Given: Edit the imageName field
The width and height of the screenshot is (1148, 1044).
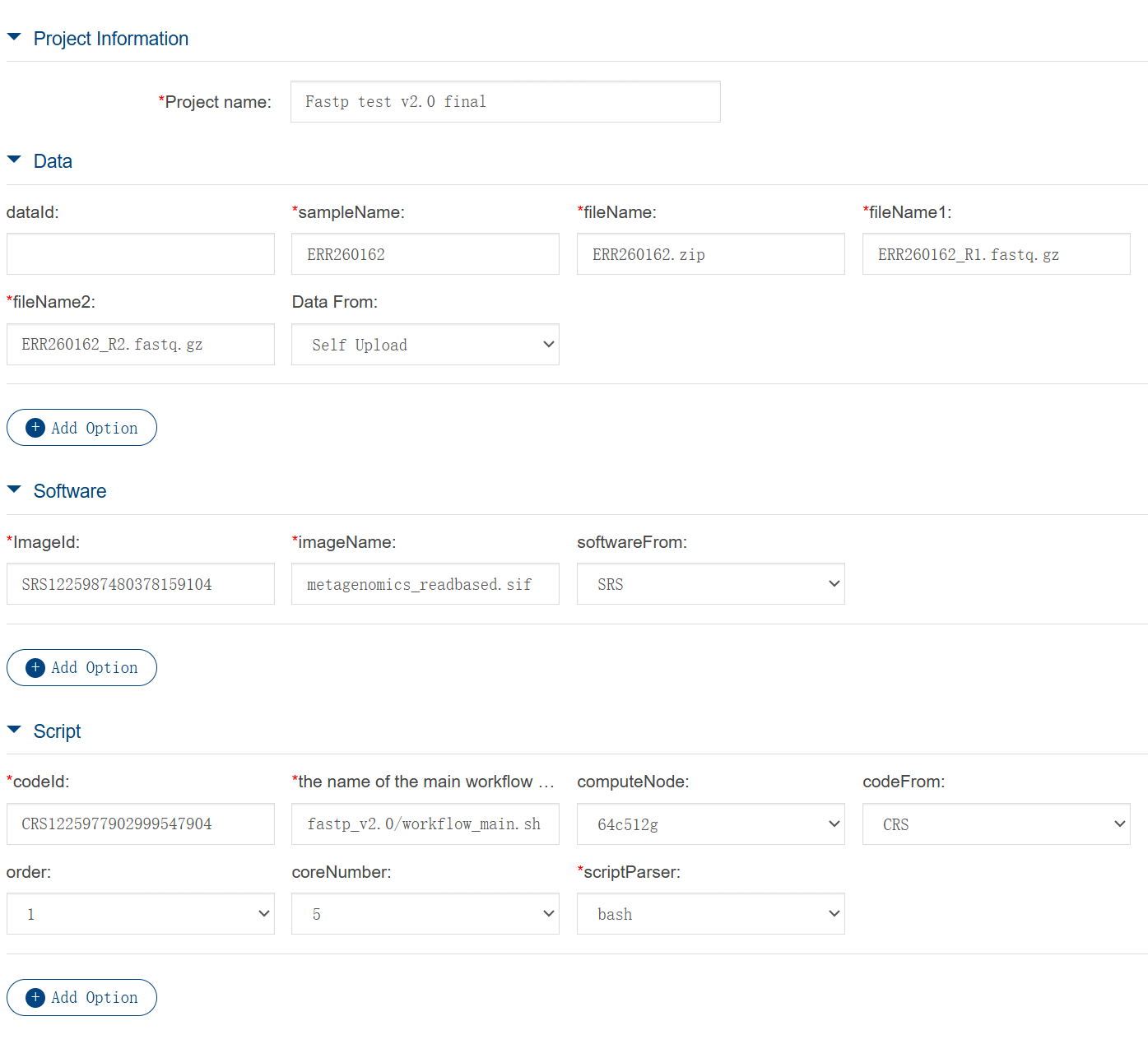Looking at the screenshot, I should pyautogui.click(x=425, y=584).
